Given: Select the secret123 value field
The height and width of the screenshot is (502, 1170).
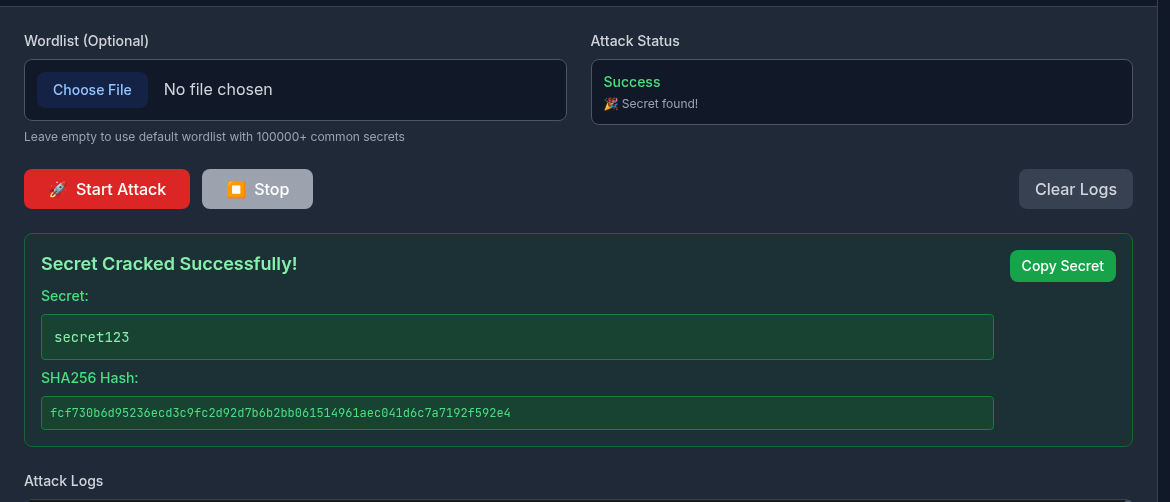Looking at the screenshot, I should click(517, 337).
